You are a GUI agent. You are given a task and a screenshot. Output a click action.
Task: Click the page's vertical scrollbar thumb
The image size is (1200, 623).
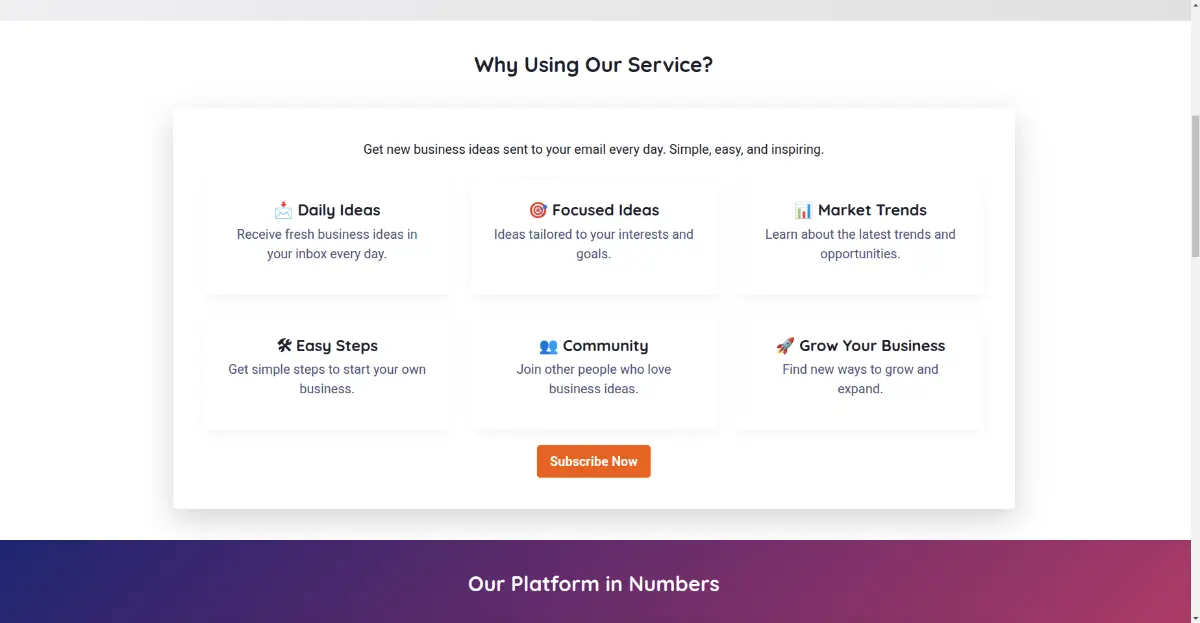click(1195, 185)
